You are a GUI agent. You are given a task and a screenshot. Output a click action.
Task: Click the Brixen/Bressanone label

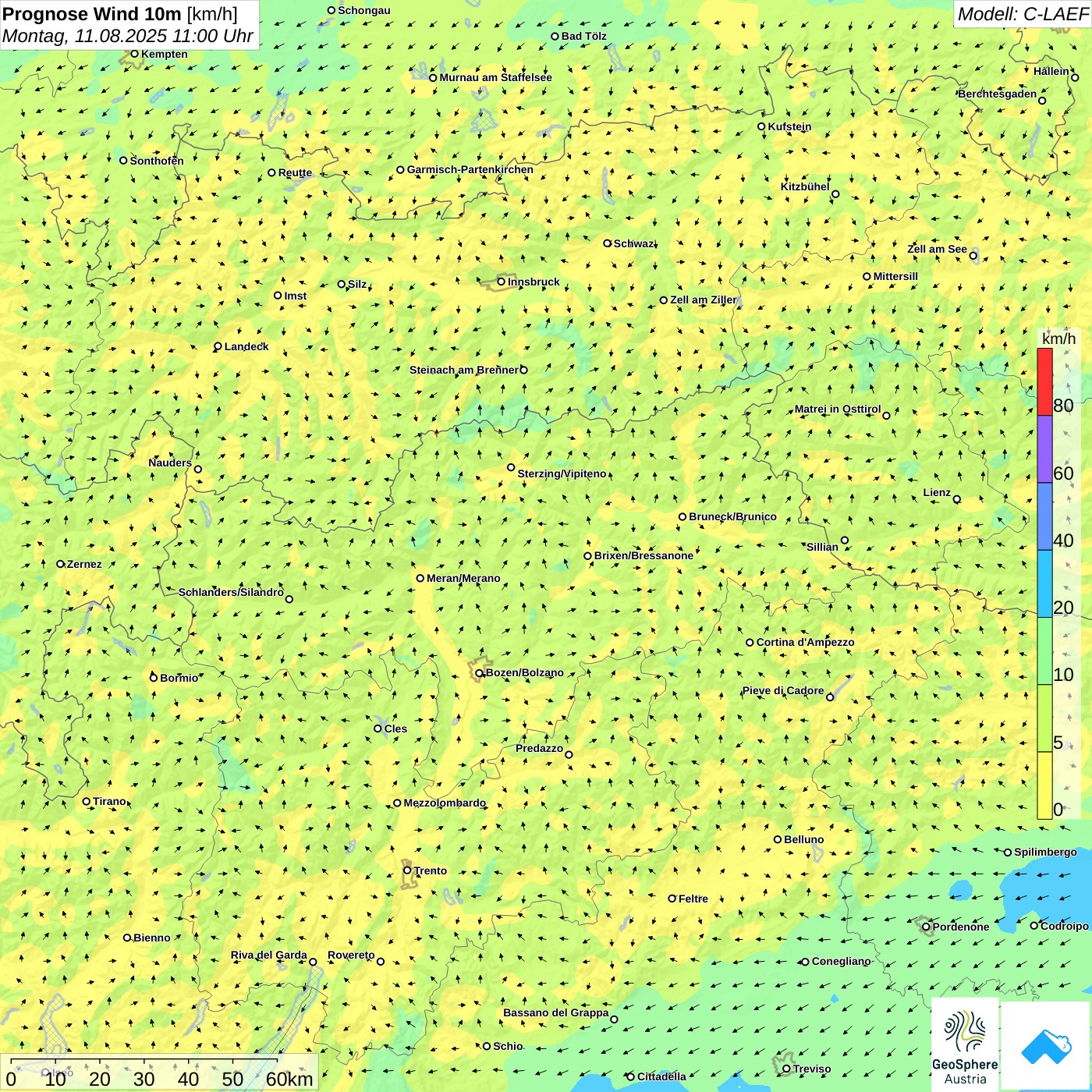[x=643, y=555]
